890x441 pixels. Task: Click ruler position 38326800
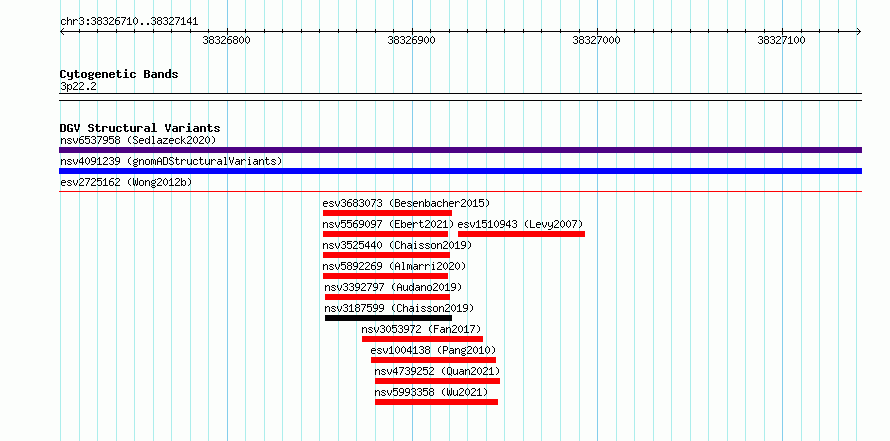[226, 40]
